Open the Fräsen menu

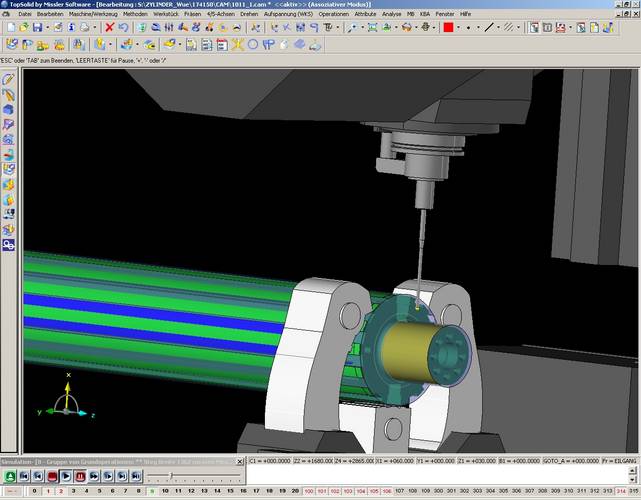click(193, 14)
